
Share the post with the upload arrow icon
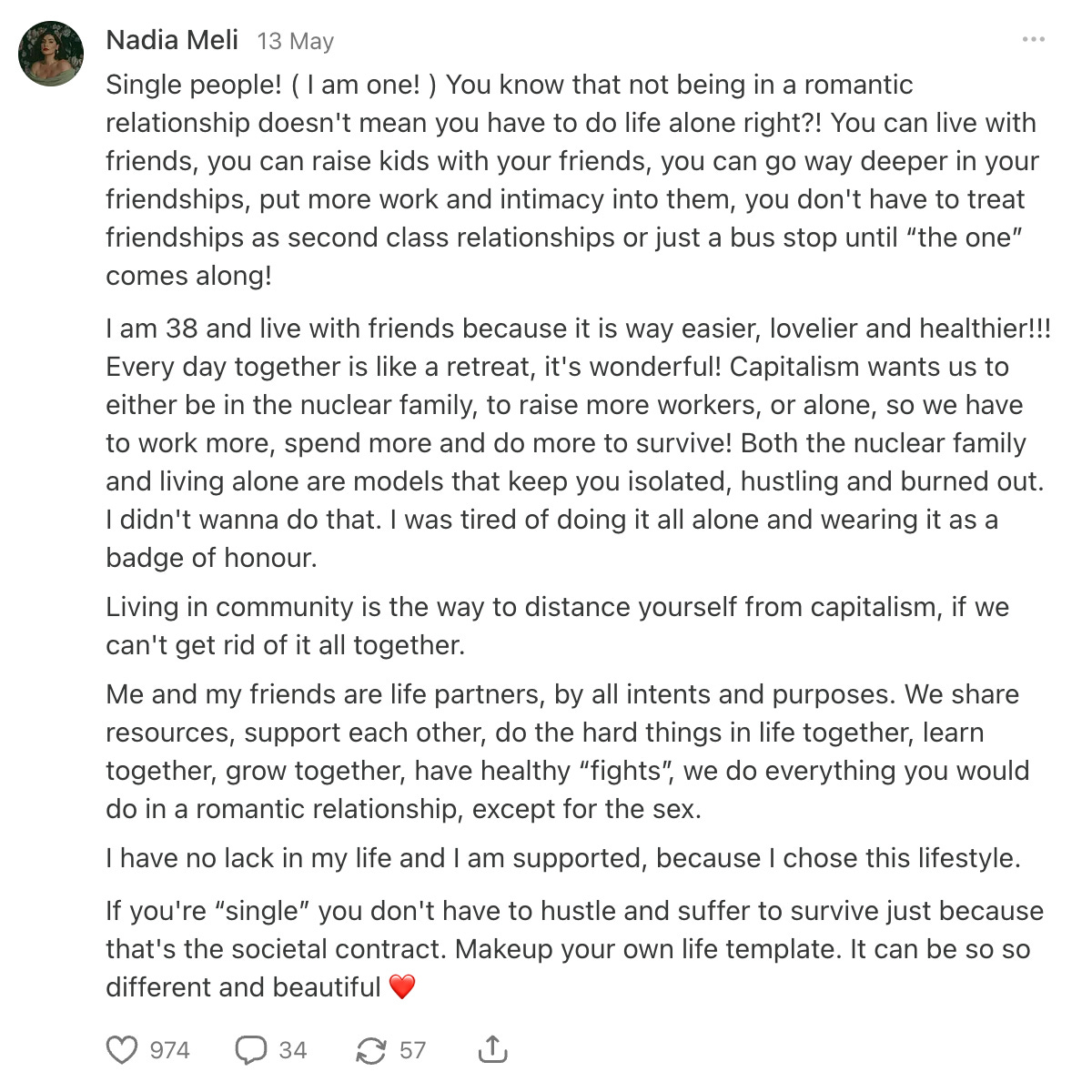click(x=492, y=1049)
